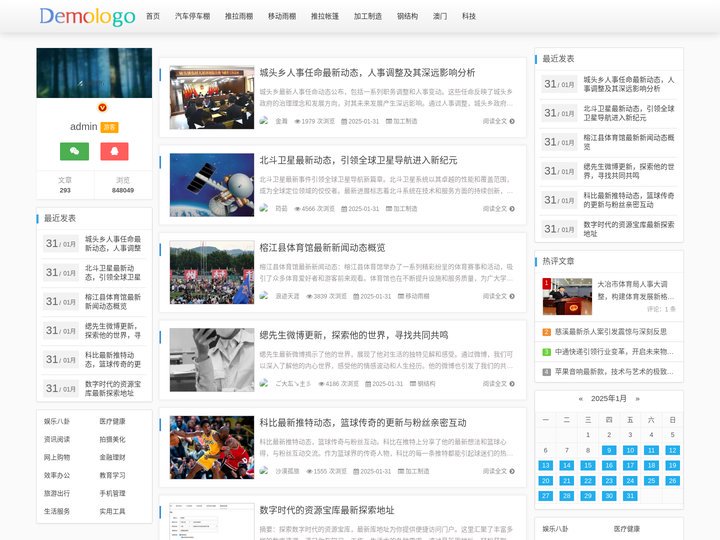720x540 pixels.
Task: Open 科技 navigation item
Action: click(x=469, y=16)
